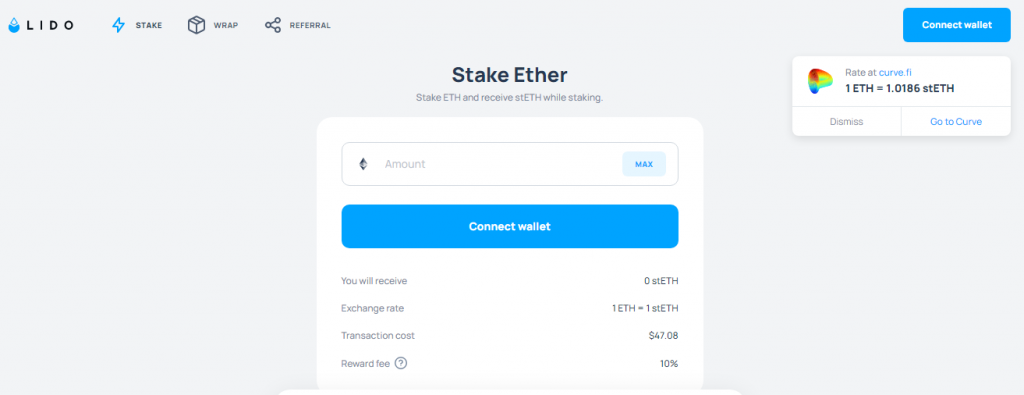Dismiss the Curve rate notification
Viewport: 1024px width, 395px height.
point(846,121)
